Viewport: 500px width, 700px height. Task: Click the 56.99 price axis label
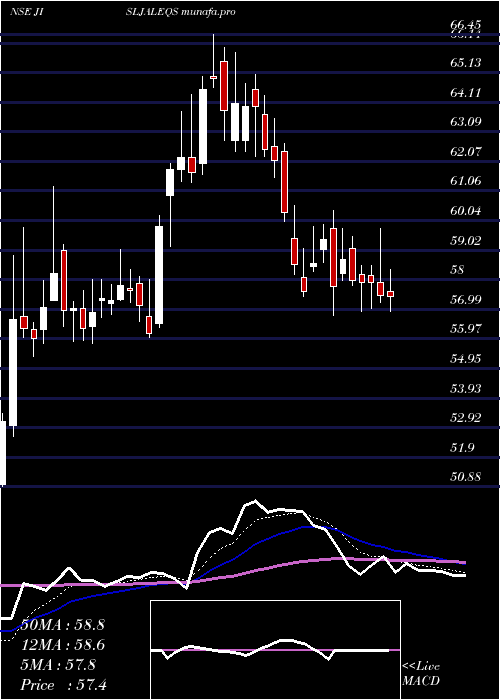pos(466,300)
